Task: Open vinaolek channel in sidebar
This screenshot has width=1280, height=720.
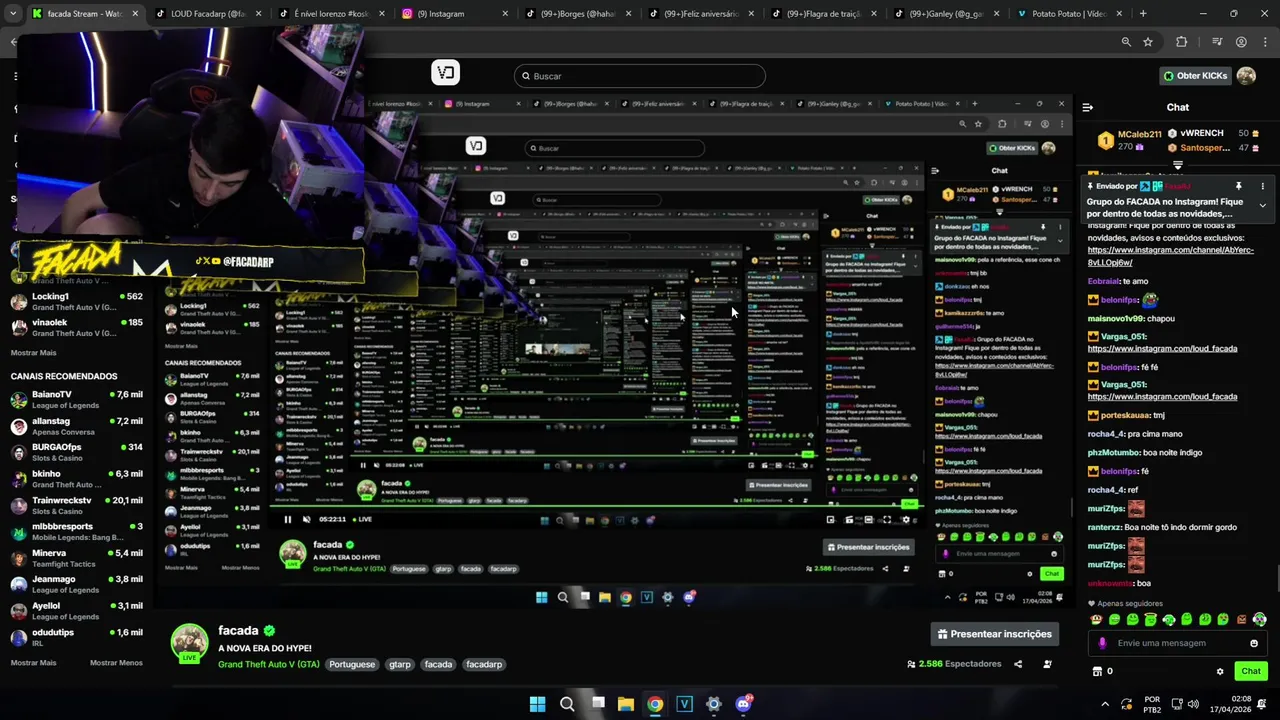Action: [76, 328]
